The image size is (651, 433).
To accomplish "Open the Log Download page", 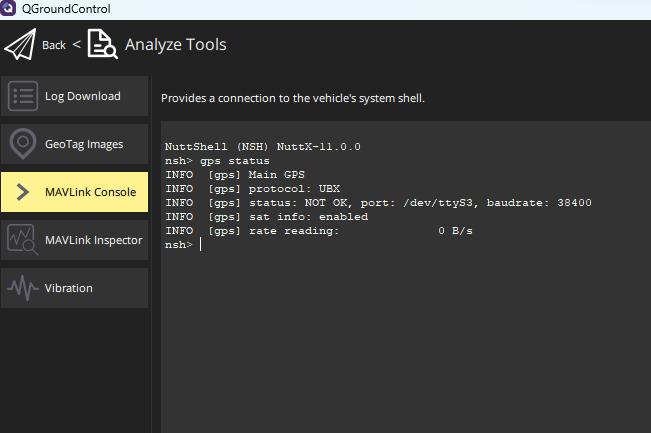I will (82, 96).
